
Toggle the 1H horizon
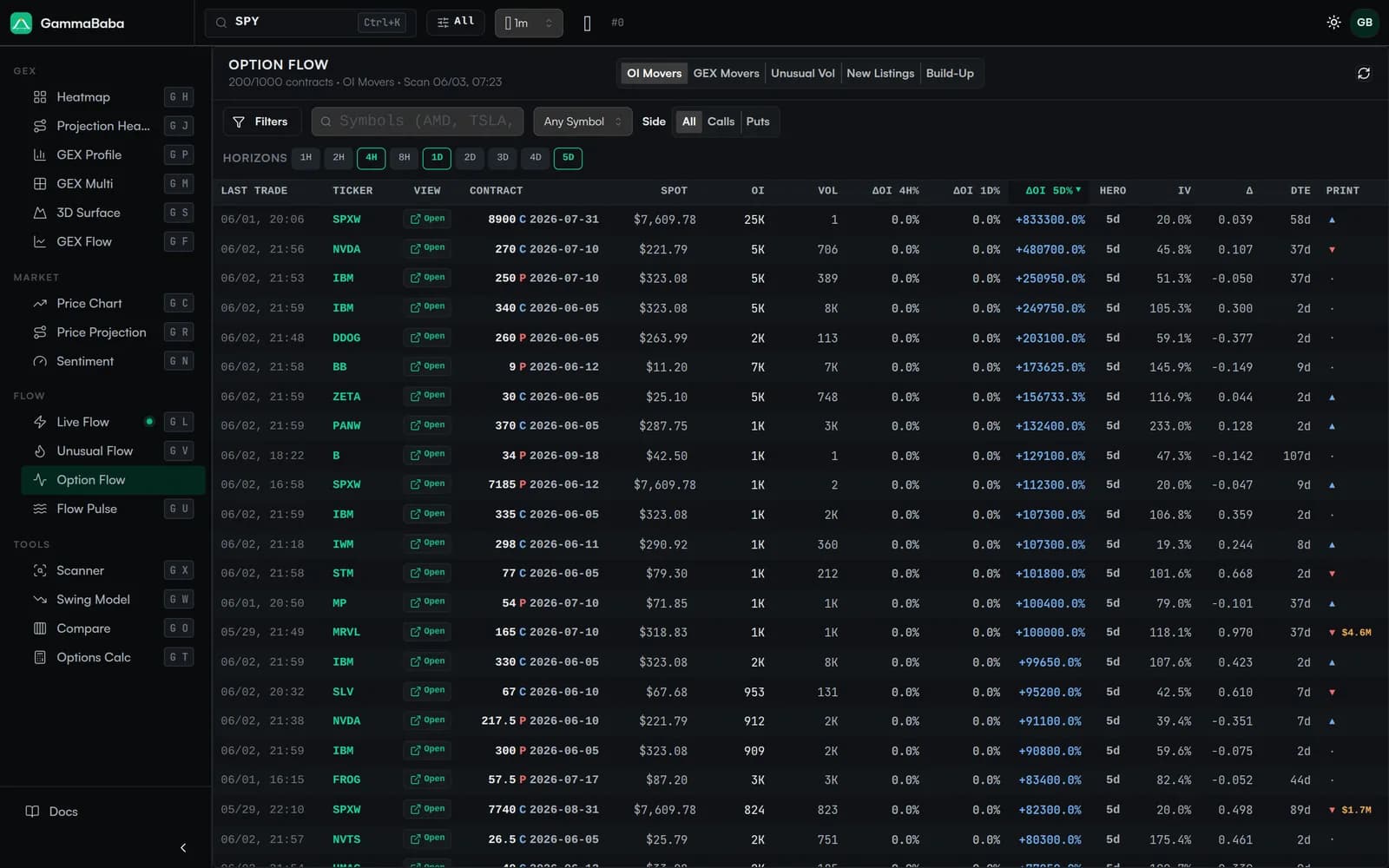pyautogui.click(x=306, y=158)
